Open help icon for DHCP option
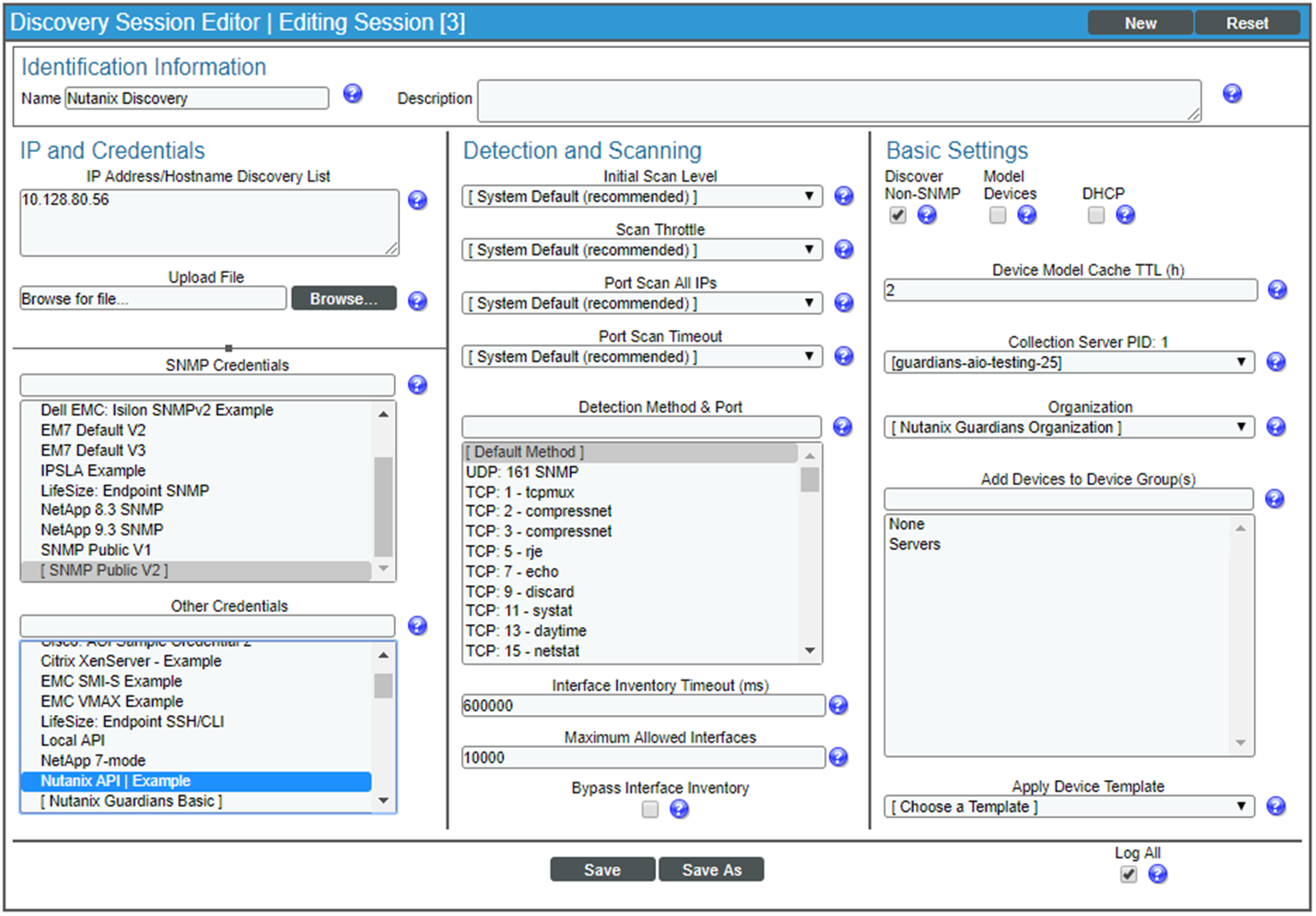The width and height of the screenshot is (1316, 916). [1126, 214]
